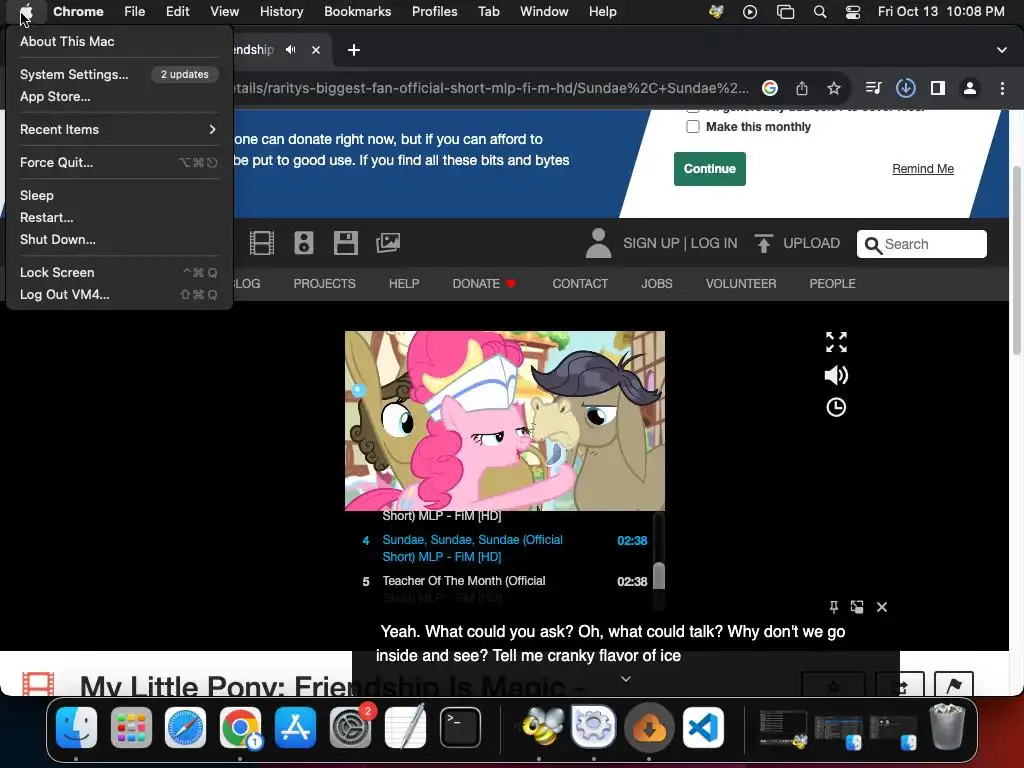
Task: Open the Archive audio speaker icon
Action: tap(304, 243)
